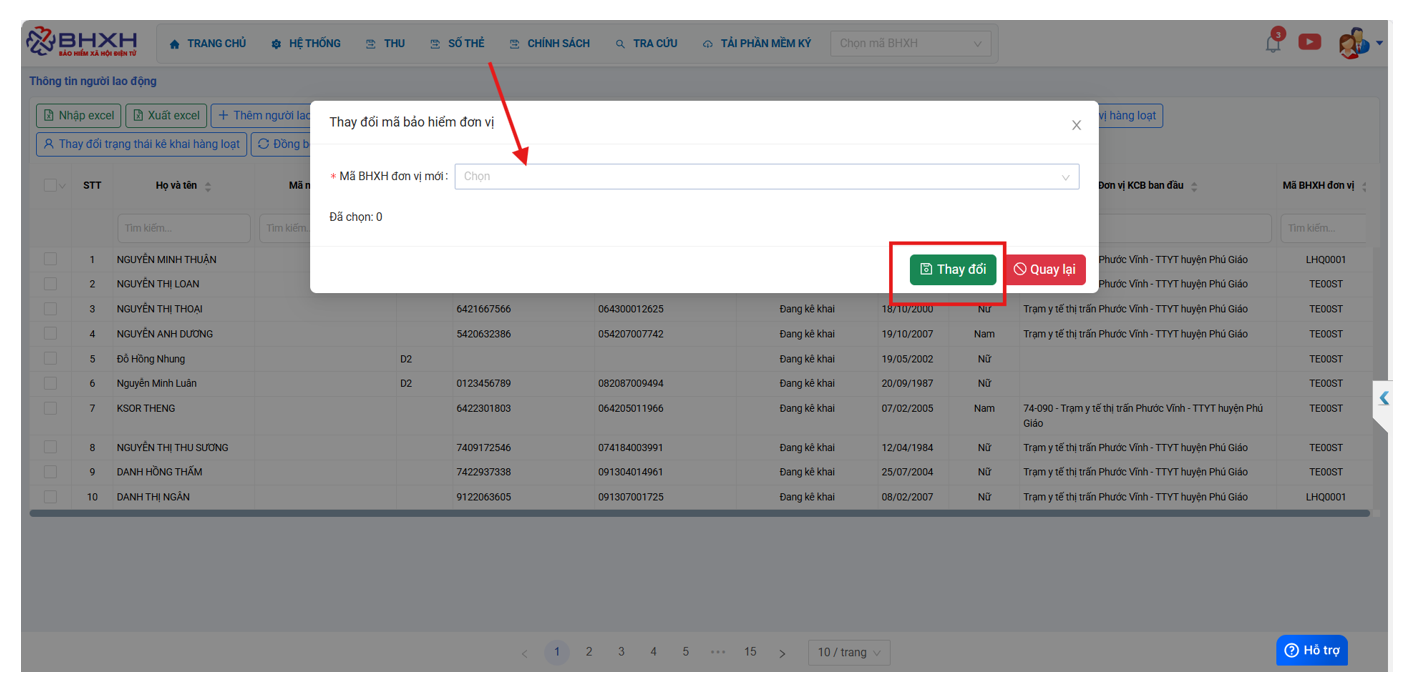The width and height of the screenshot is (1404, 690).
Task: Open the user avatar profile menu
Action: click(1354, 43)
